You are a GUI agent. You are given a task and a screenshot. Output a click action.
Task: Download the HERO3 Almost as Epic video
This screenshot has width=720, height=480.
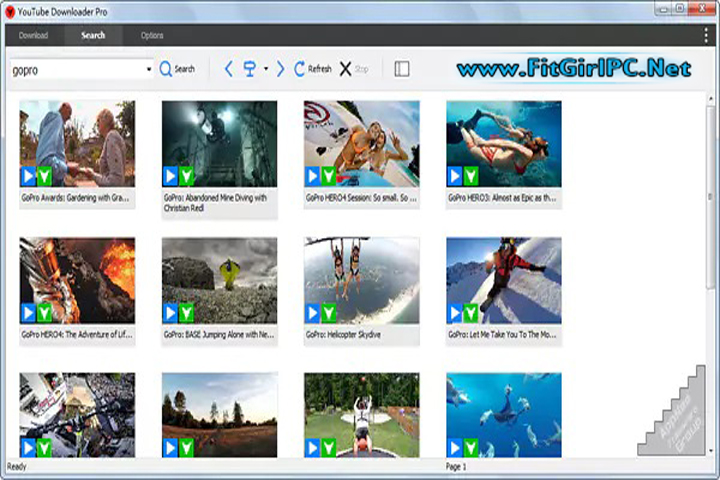click(x=470, y=177)
